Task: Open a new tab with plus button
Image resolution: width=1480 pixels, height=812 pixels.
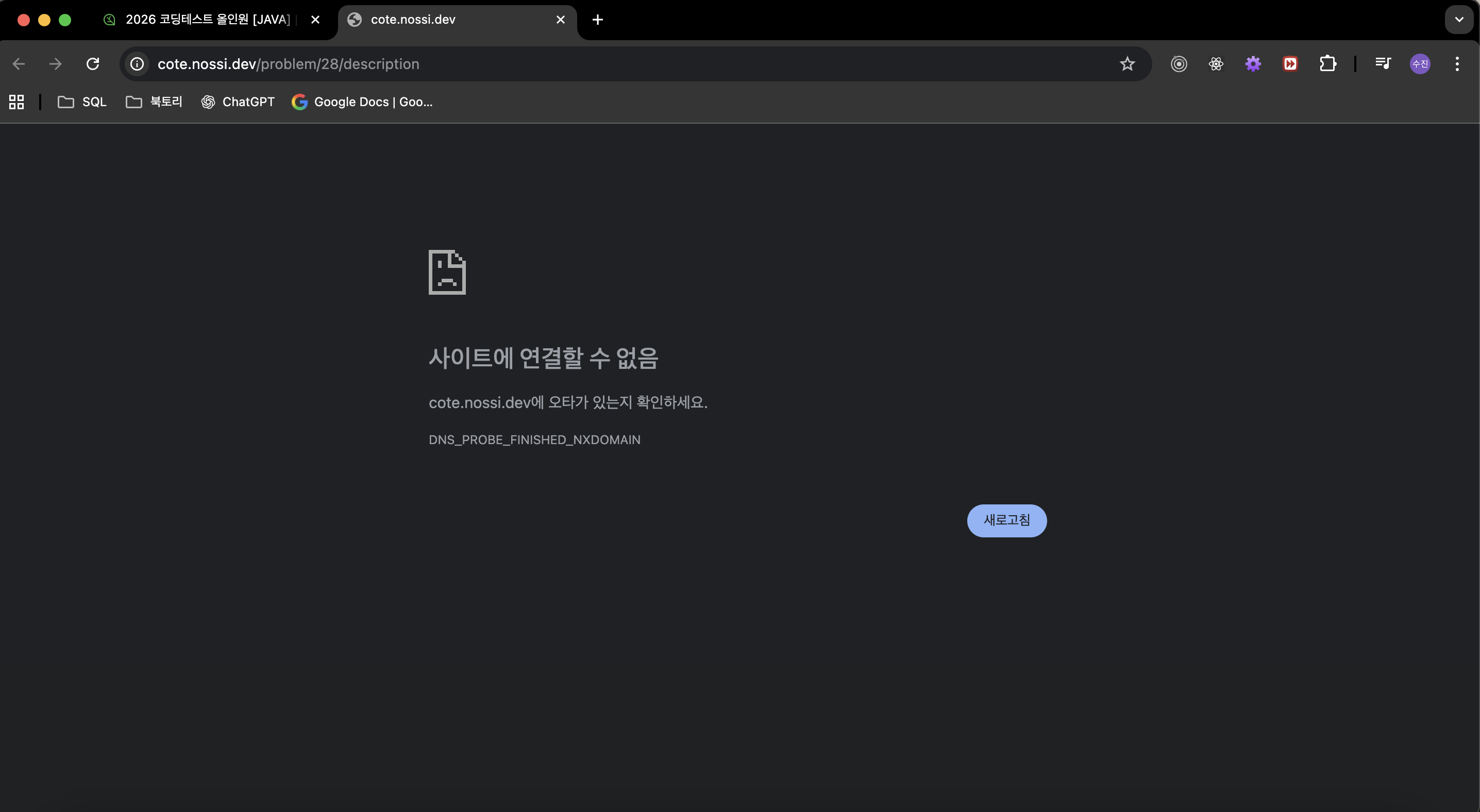Action: pyautogui.click(x=598, y=20)
